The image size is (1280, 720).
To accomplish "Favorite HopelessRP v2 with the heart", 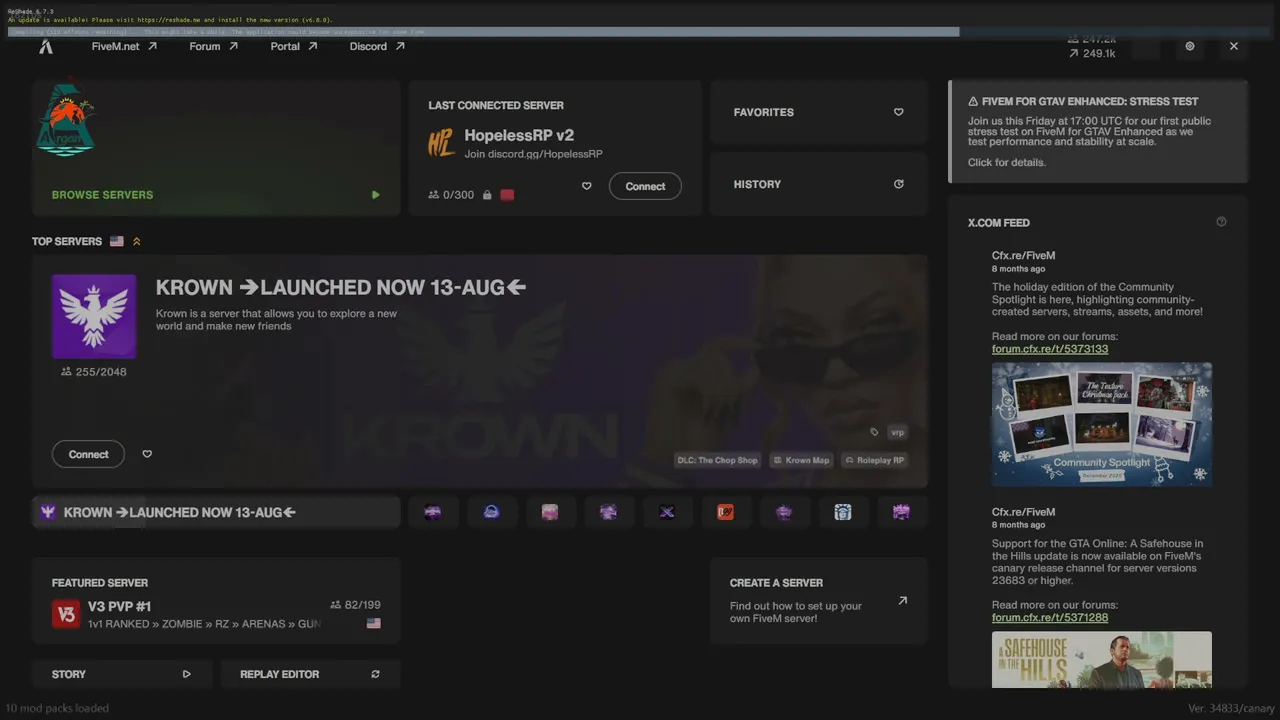I will pyautogui.click(x=587, y=186).
